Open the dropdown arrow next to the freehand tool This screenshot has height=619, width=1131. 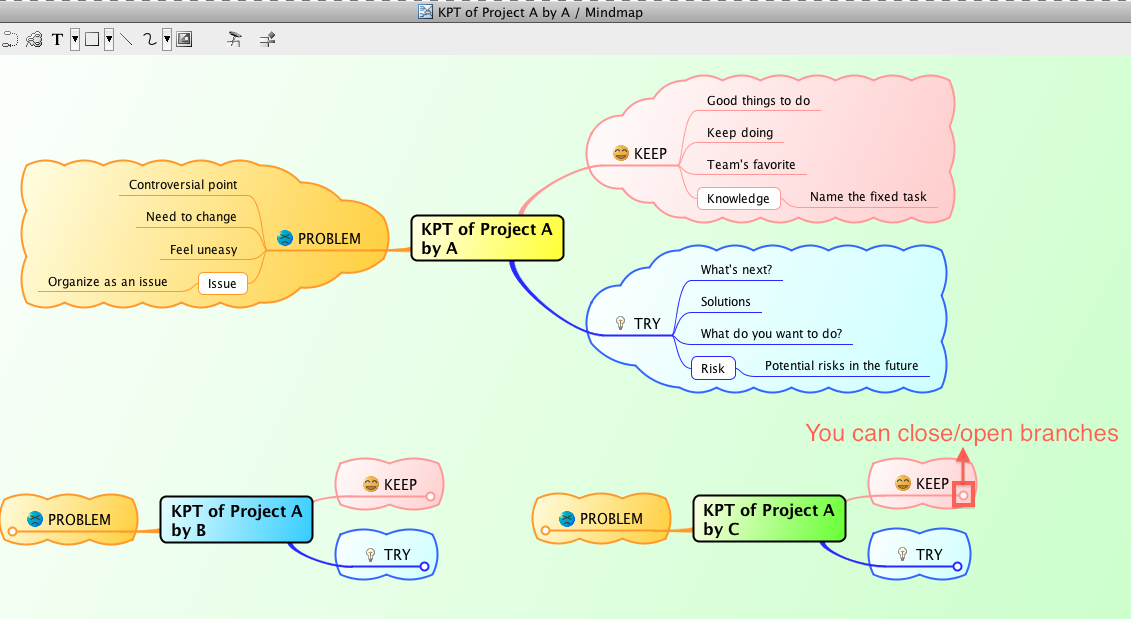(166, 40)
